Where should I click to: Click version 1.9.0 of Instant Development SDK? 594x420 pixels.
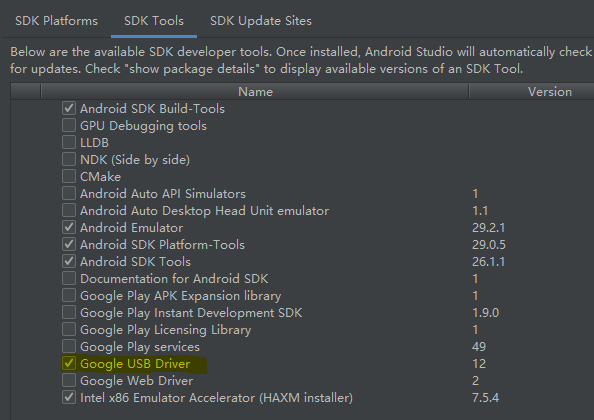[485, 313]
